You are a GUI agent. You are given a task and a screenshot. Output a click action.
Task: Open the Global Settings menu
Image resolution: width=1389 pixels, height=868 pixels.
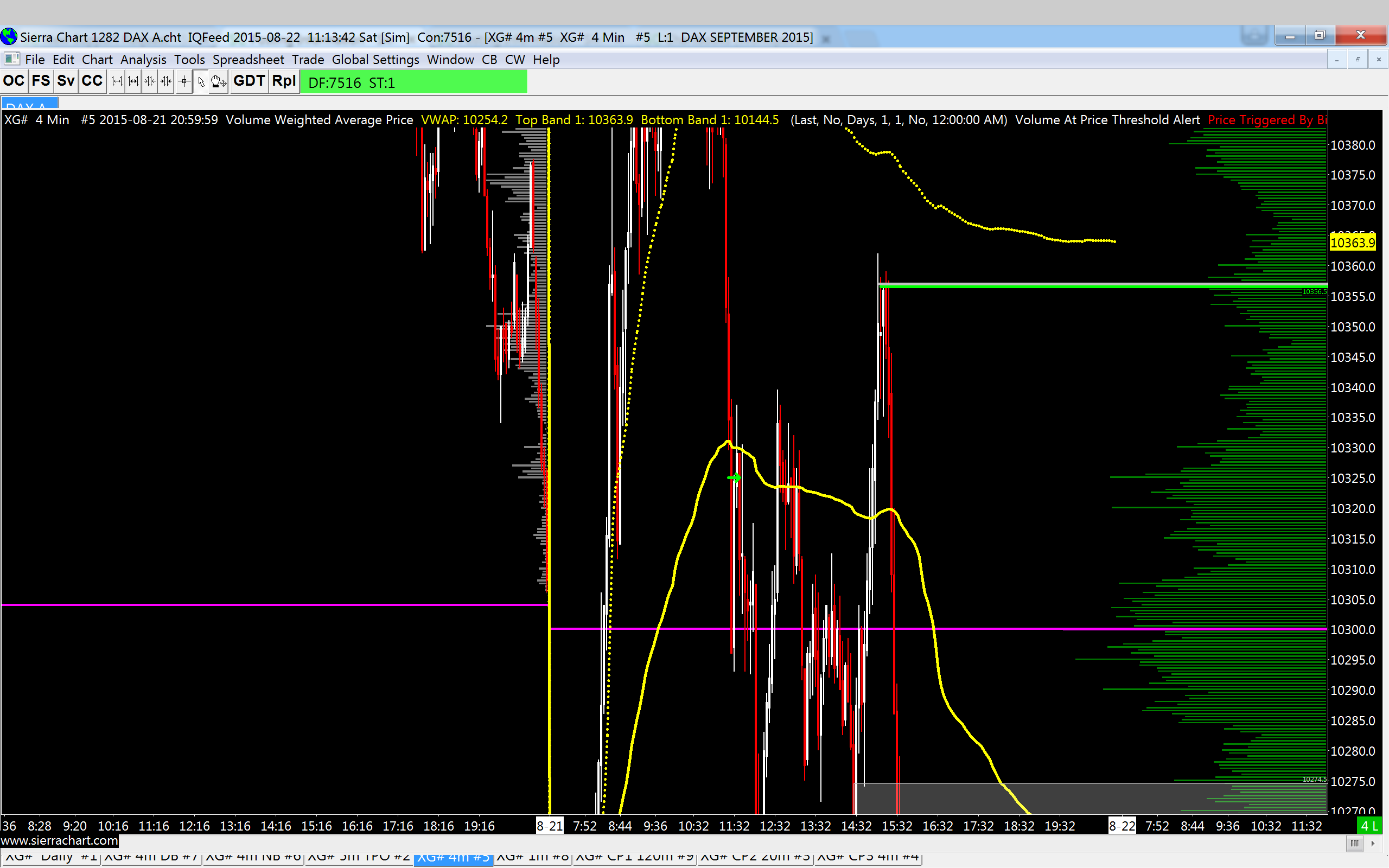(x=375, y=60)
